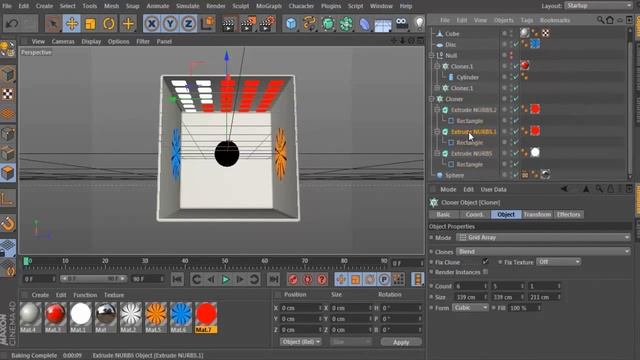Open viewport Display menu
640x360 pixels.
(91, 42)
